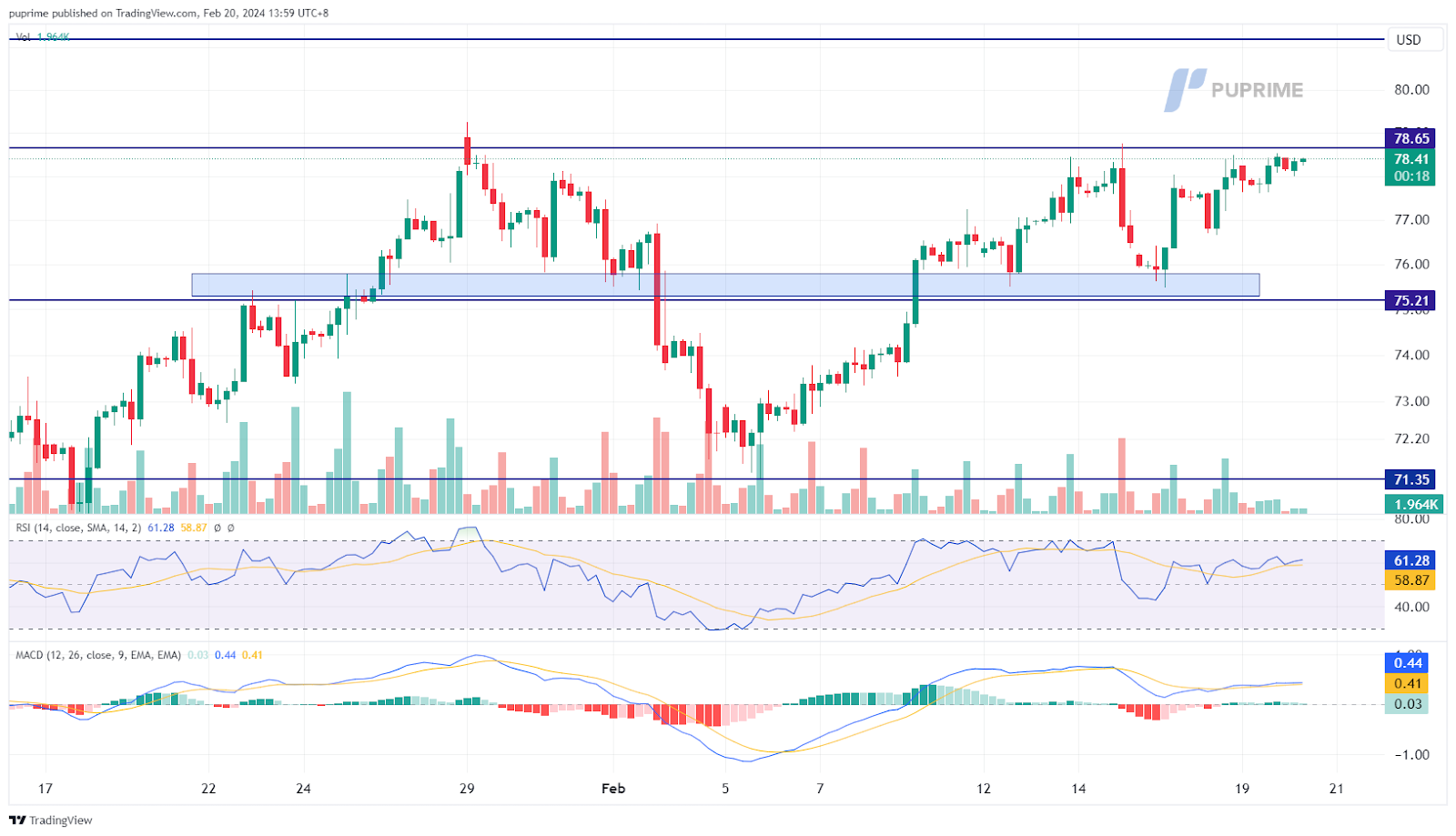Click the orange 0.41 MACD axis label
1456x836 pixels.
click(x=1407, y=684)
